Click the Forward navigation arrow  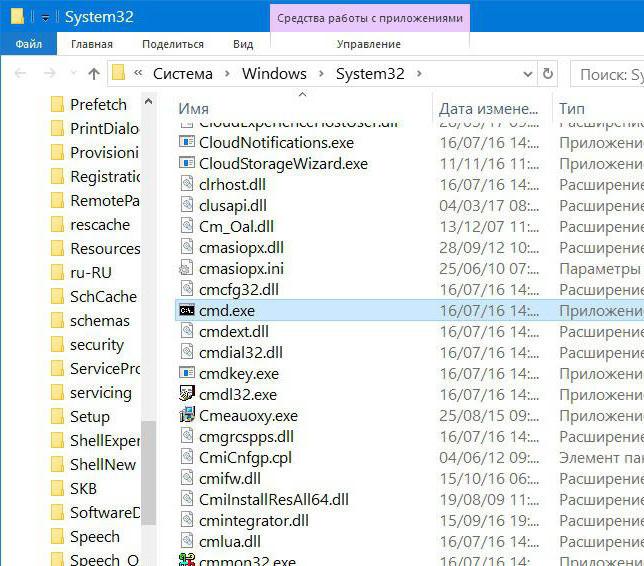[49, 74]
